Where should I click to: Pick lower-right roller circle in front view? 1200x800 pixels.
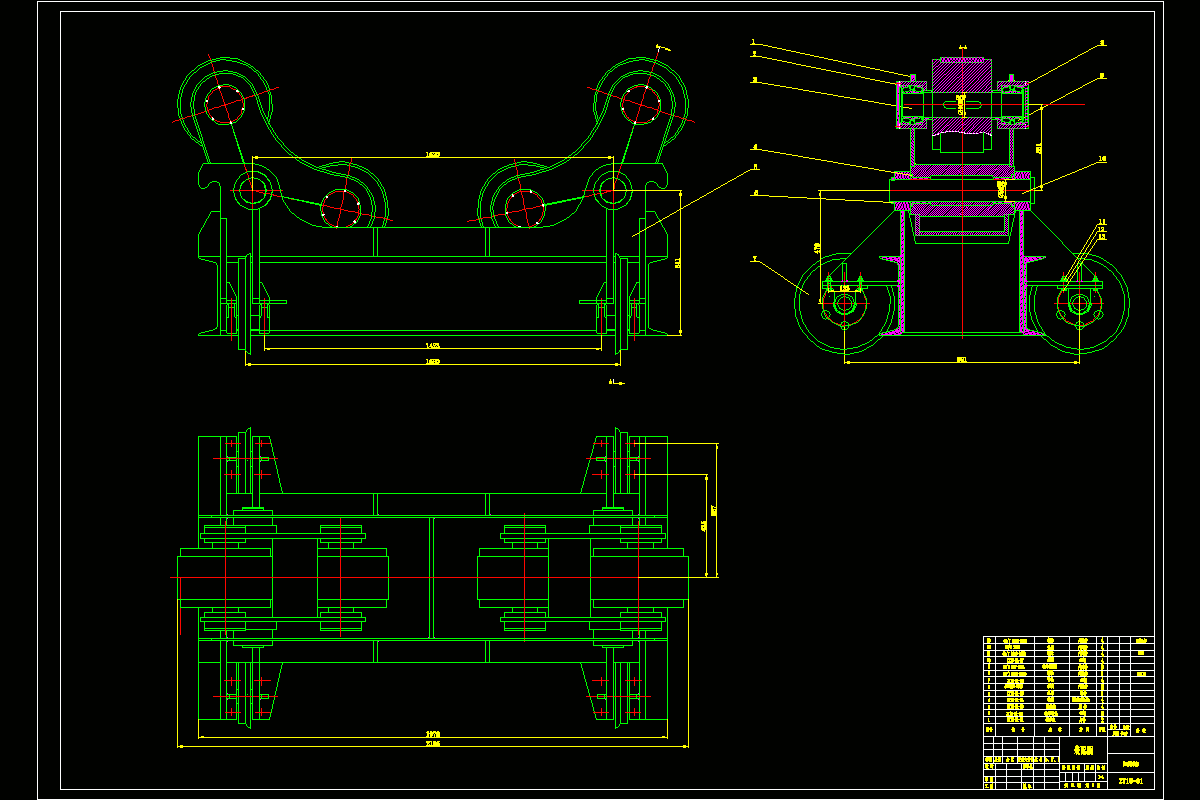pos(523,209)
